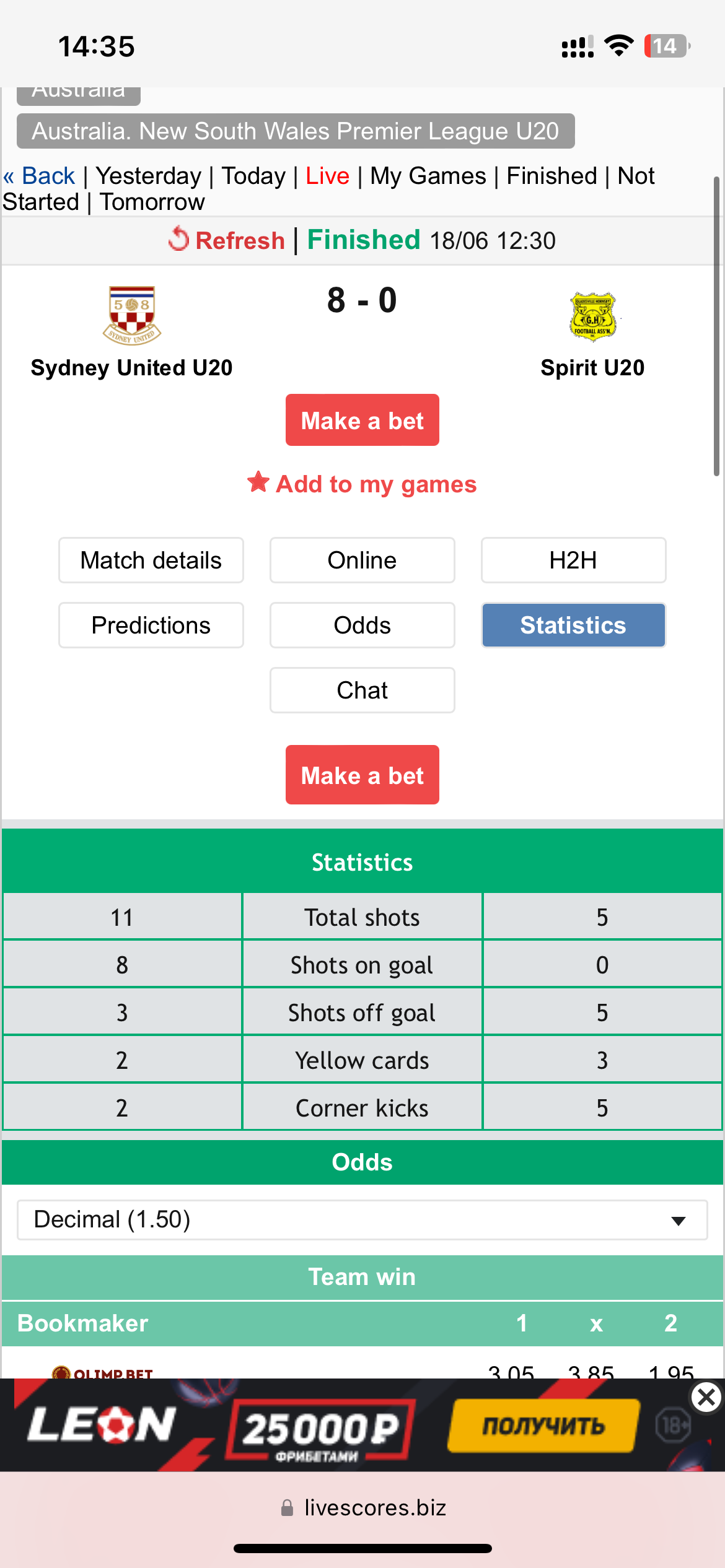The width and height of the screenshot is (725, 1568).
Task: Tap the Leon logo in the ad
Action: click(102, 1424)
